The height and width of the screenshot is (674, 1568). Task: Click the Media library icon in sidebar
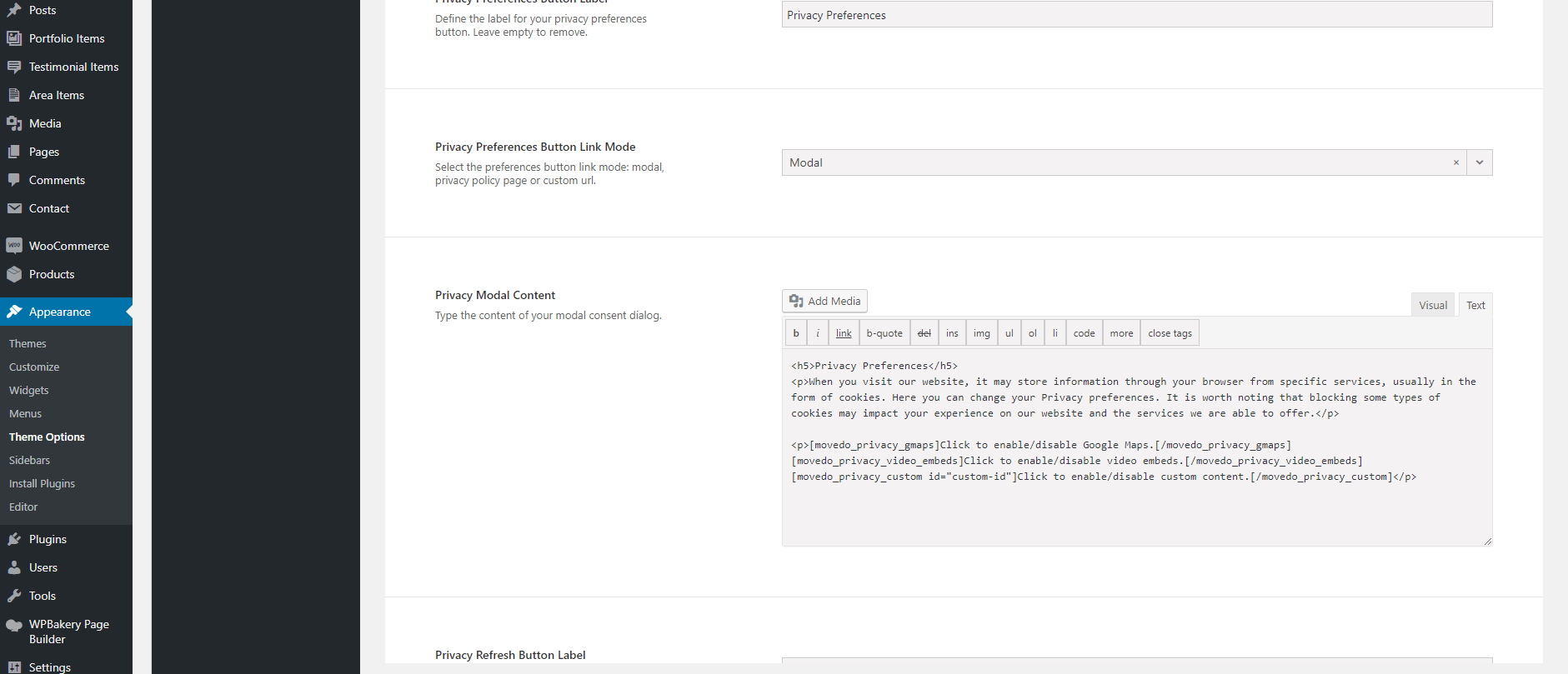tap(14, 123)
